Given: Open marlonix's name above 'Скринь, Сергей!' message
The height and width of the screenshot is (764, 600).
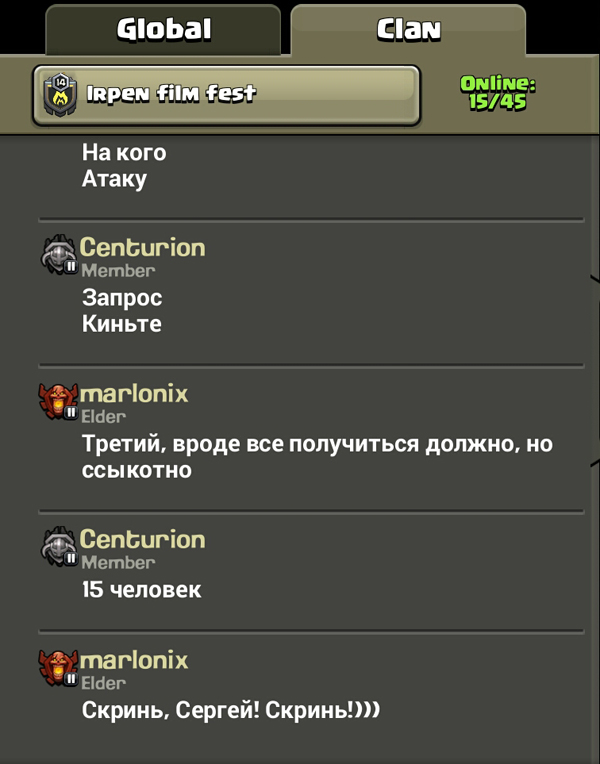Looking at the screenshot, I should coord(134,660).
